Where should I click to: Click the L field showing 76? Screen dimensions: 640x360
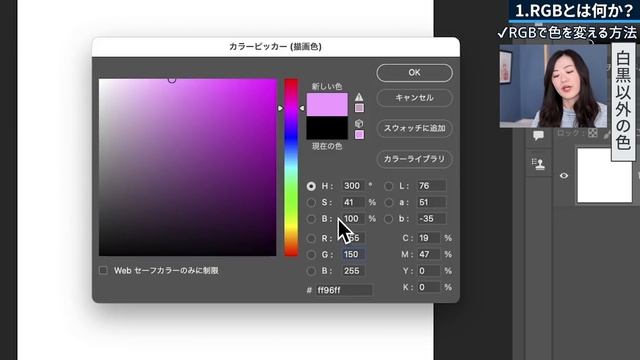point(431,186)
